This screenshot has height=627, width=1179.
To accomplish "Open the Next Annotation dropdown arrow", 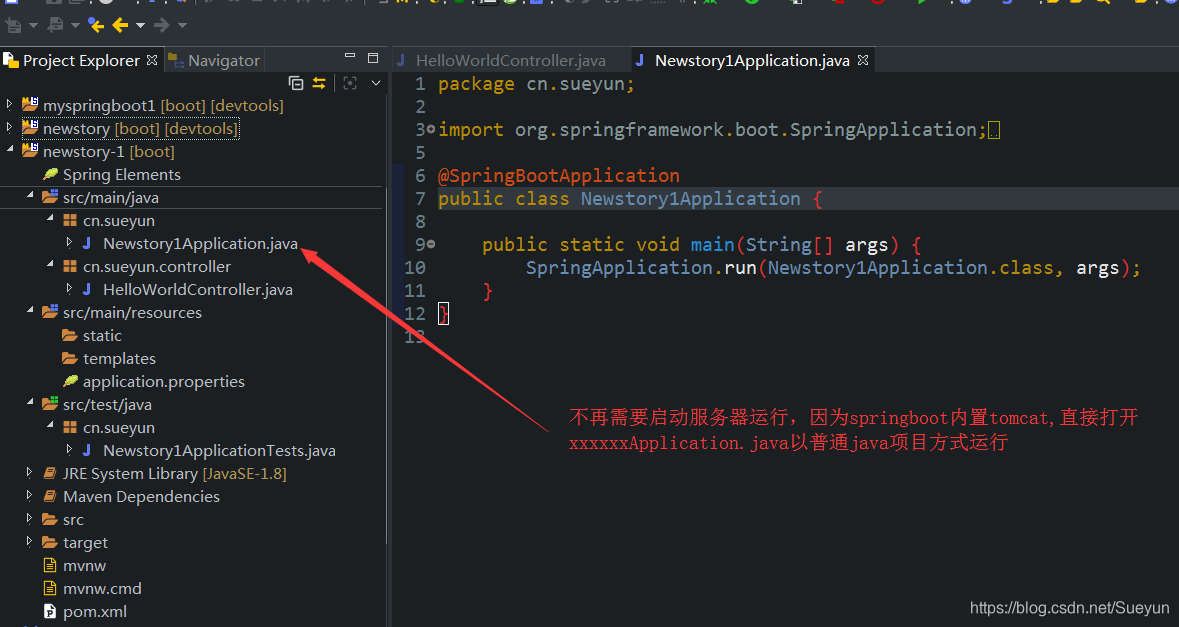I will tap(33, 26).
